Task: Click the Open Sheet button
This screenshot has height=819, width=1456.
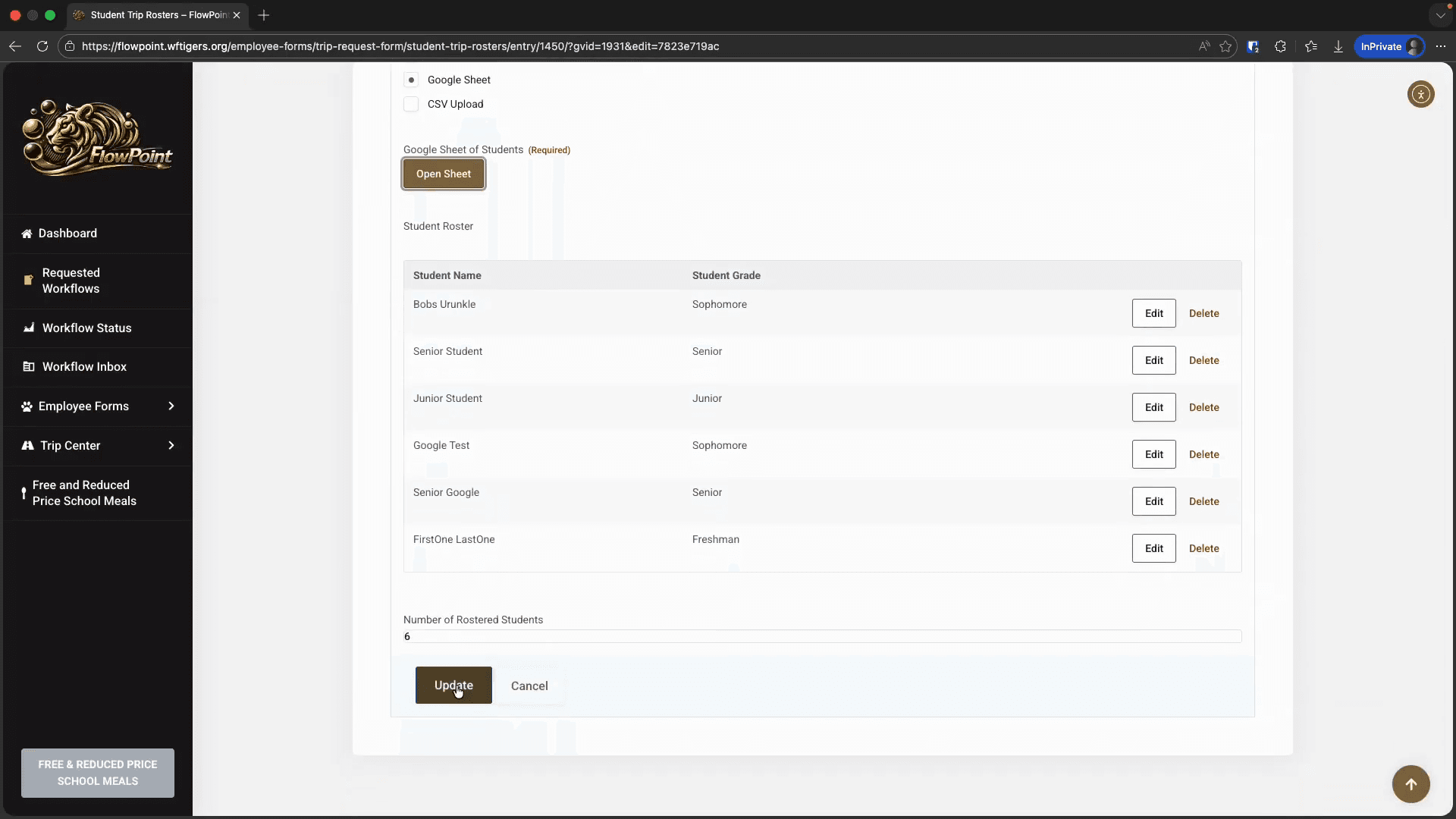Action: pyautogui.click(x=444, y=174)
